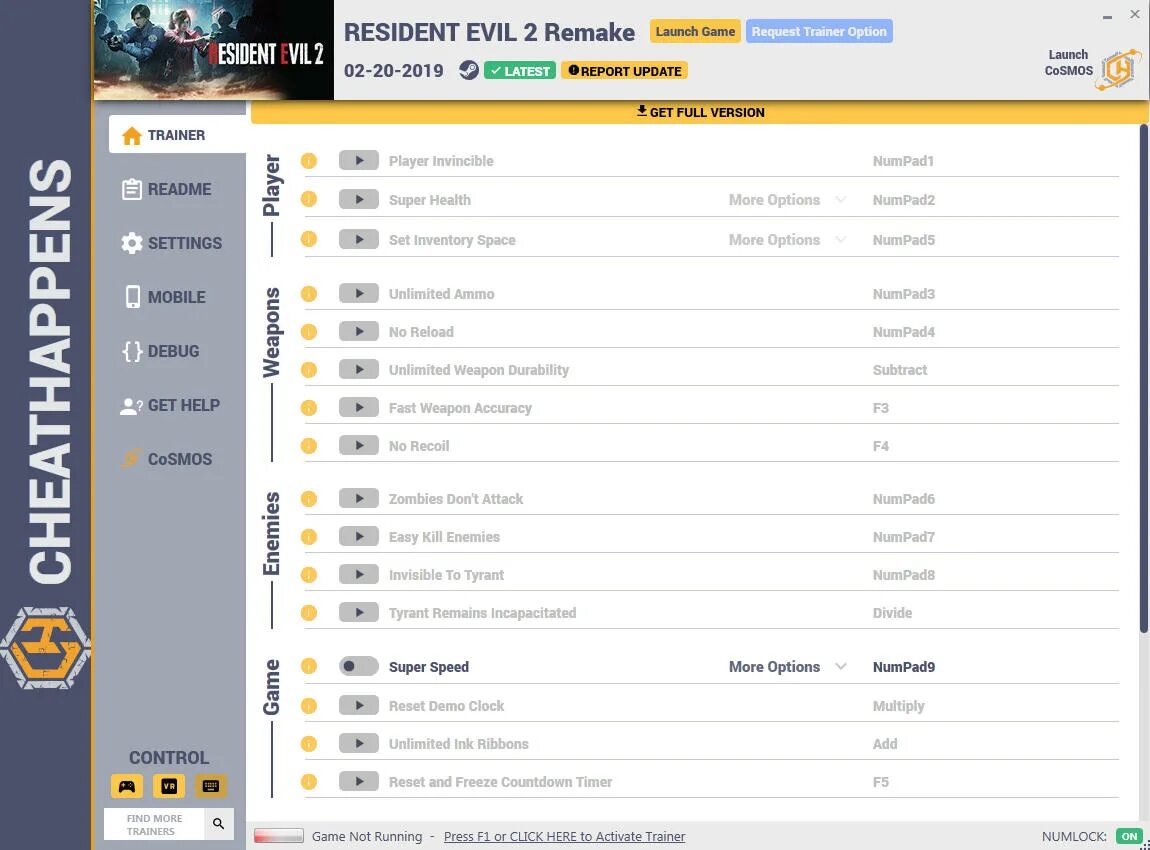The height and width of the screenshot is (850, 1150).
Task: Click the Invisible To Tyrant info icon
Action: (309, 575)
